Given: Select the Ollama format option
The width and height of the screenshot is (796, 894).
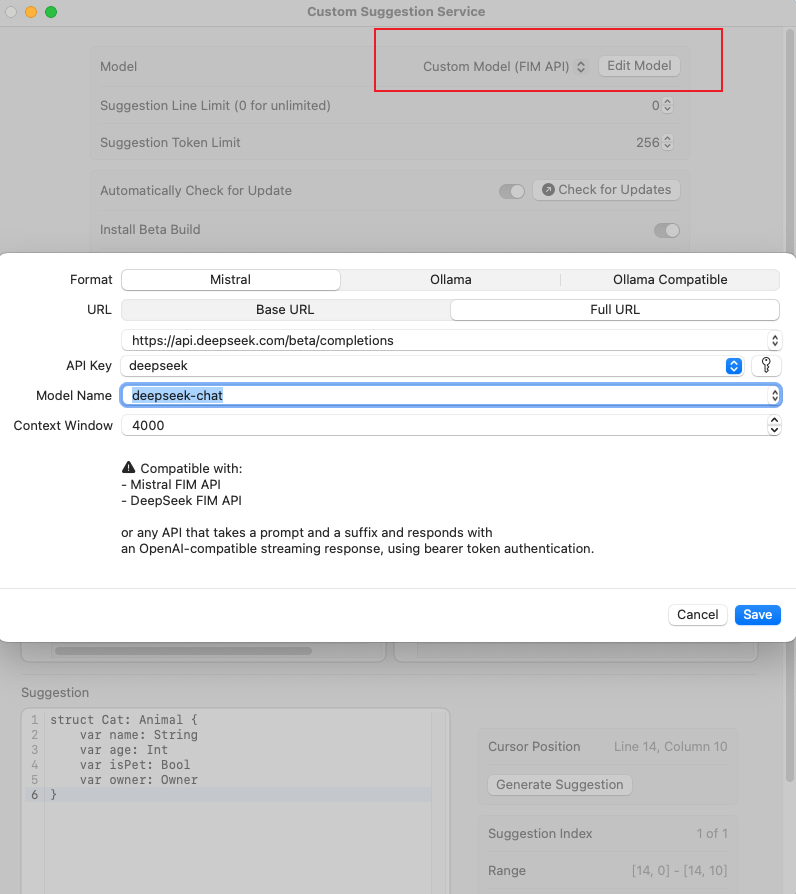Looking at the screenshot, I should click(450, 280).
